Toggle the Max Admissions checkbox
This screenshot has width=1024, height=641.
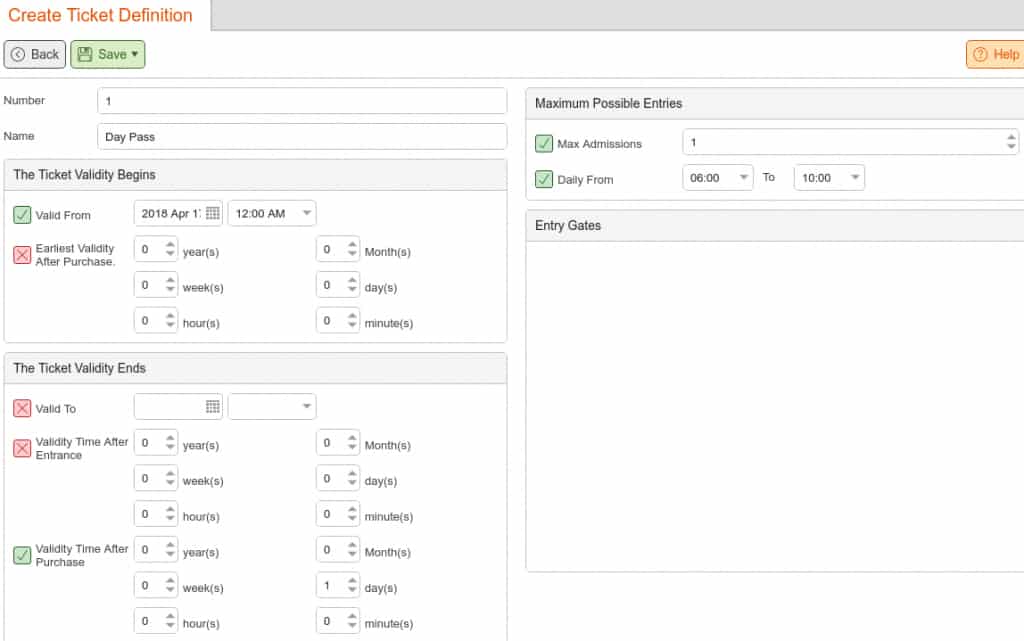pyautogui.click(x=544, y=144)
